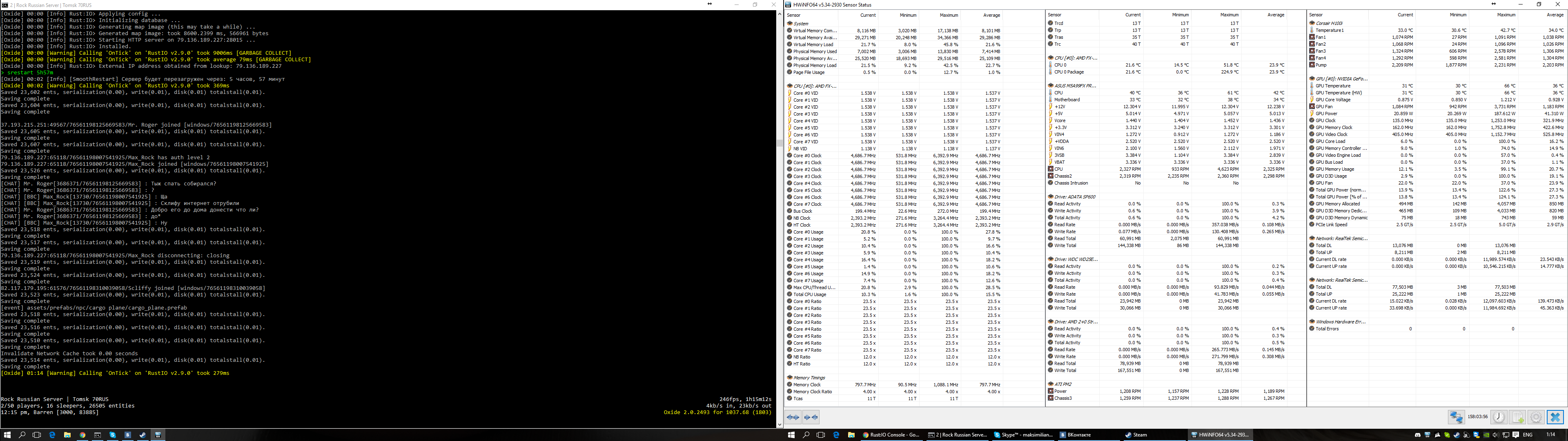Close sensor window via blue X icon
Viewport: 1568px width, 441px height.
tap(1555, 417)
